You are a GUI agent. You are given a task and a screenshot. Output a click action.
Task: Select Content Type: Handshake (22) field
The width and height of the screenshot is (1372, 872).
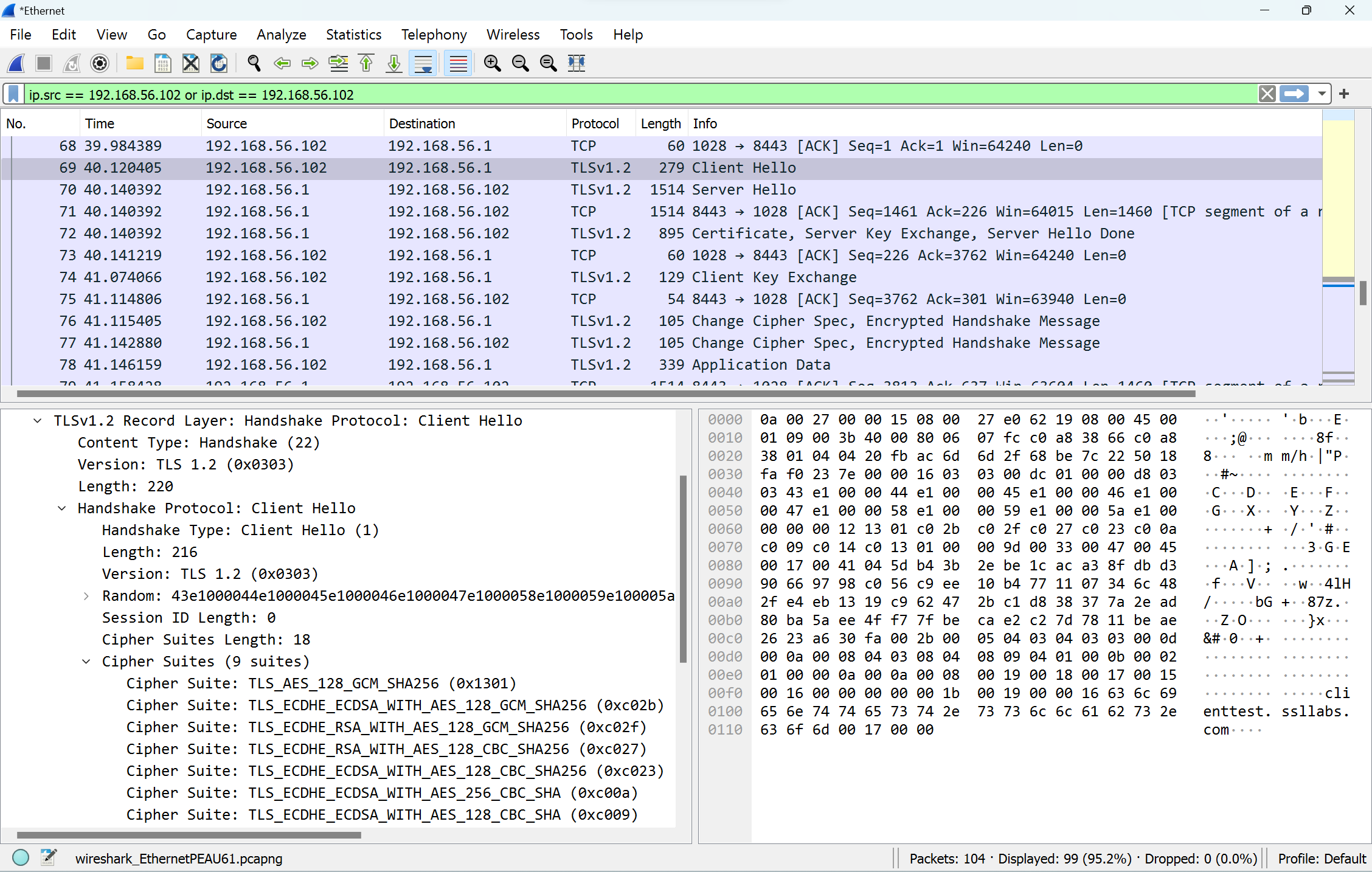point(199,443)
